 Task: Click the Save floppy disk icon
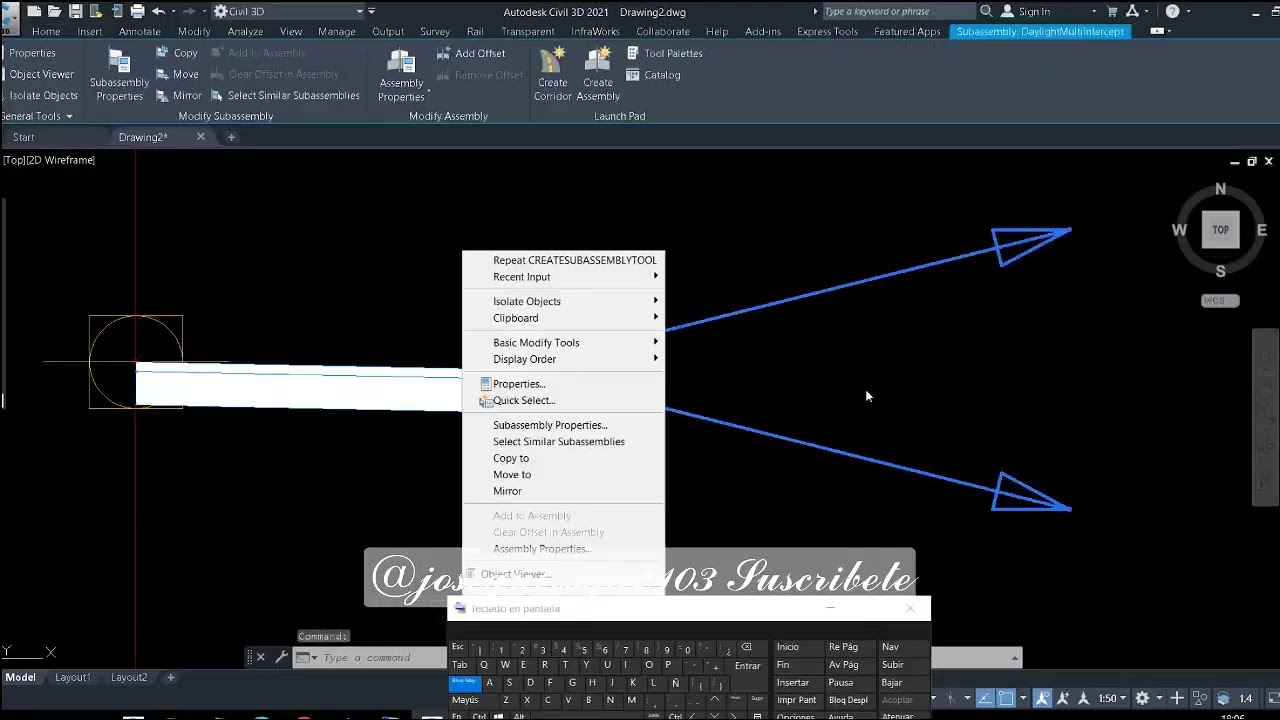(x=75, y=11)
